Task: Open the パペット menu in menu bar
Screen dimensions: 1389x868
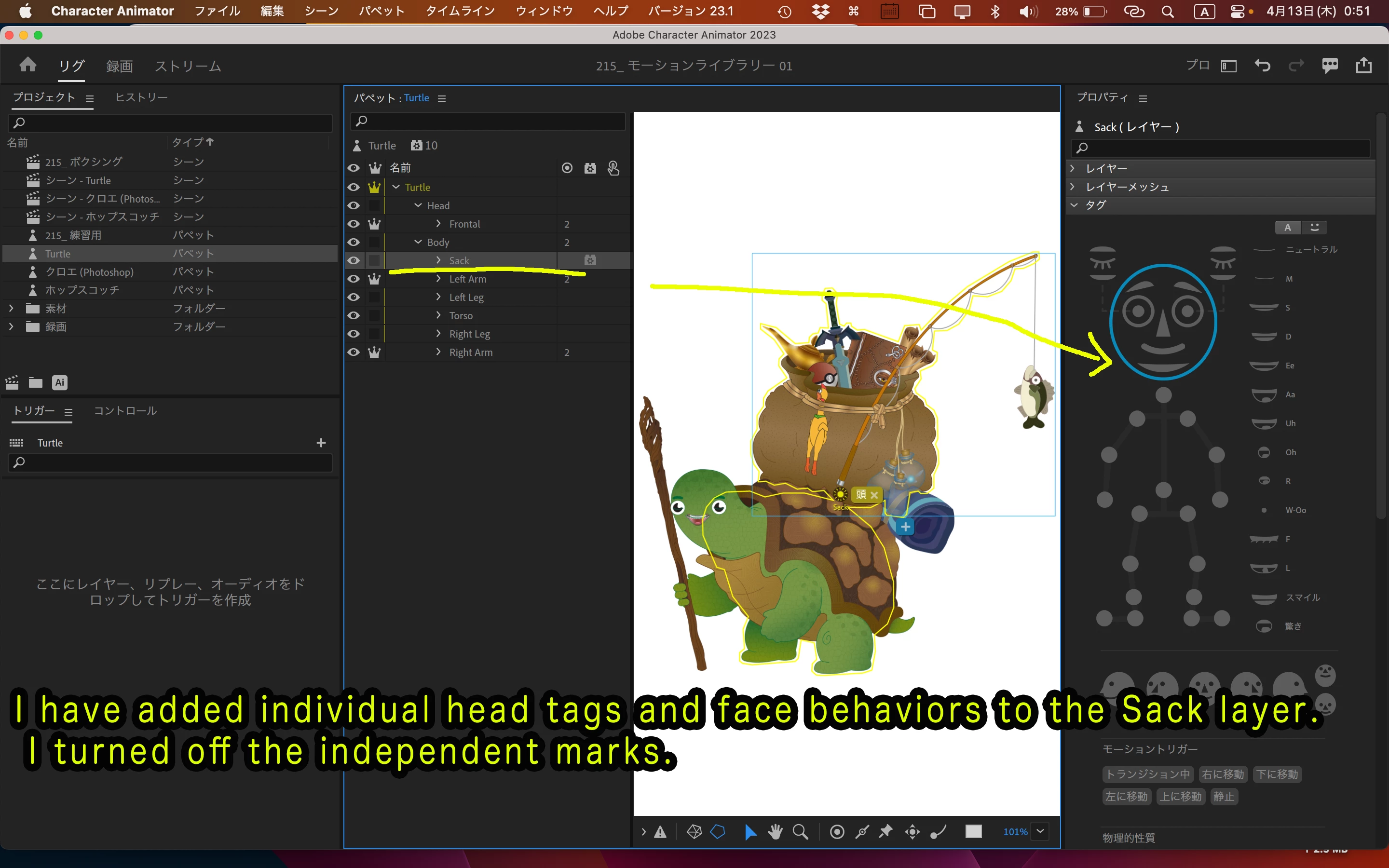Action: (381, 11)
